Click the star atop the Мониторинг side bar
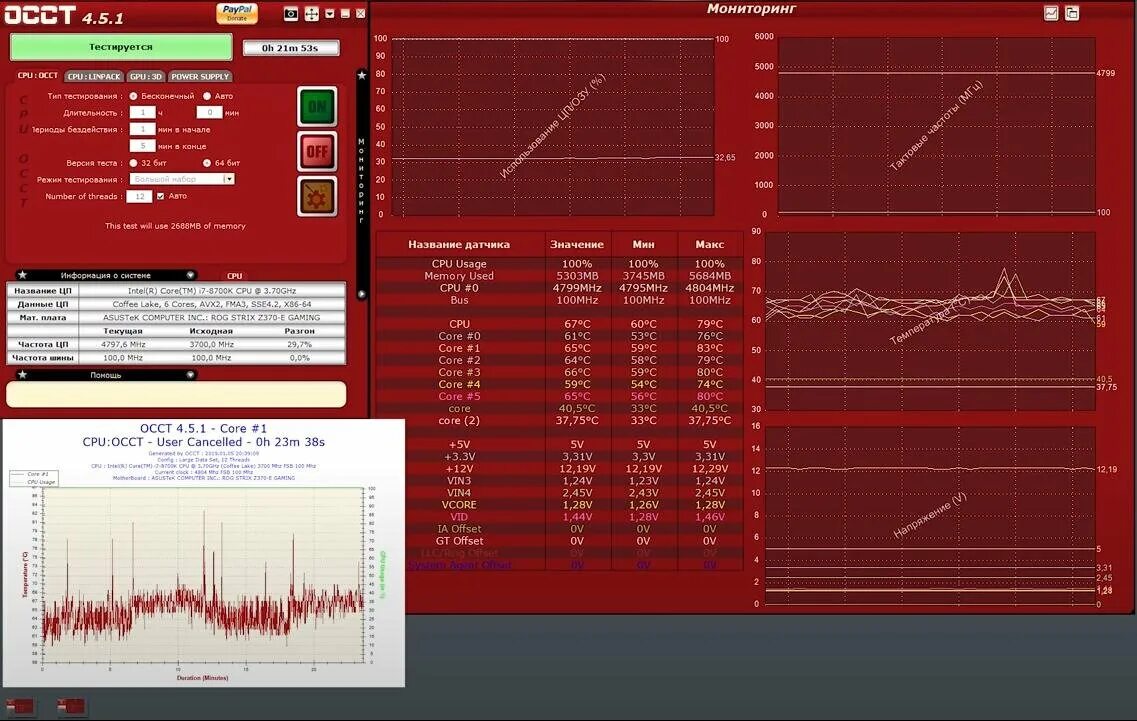Screen dimensions: 1137x721 (362, 75)
